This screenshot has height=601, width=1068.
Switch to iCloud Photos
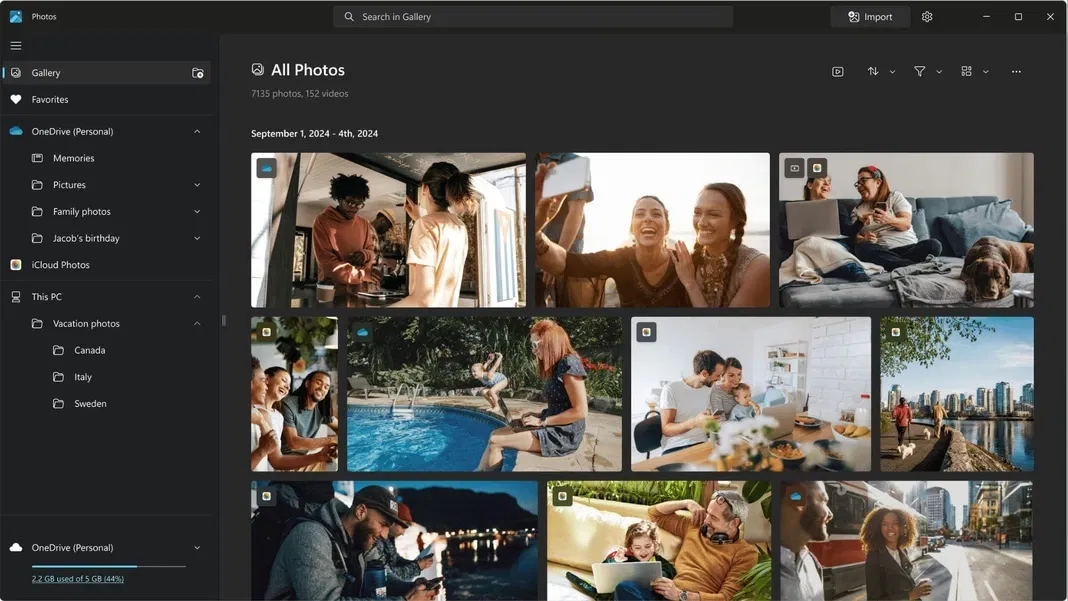tap(60, 264)
